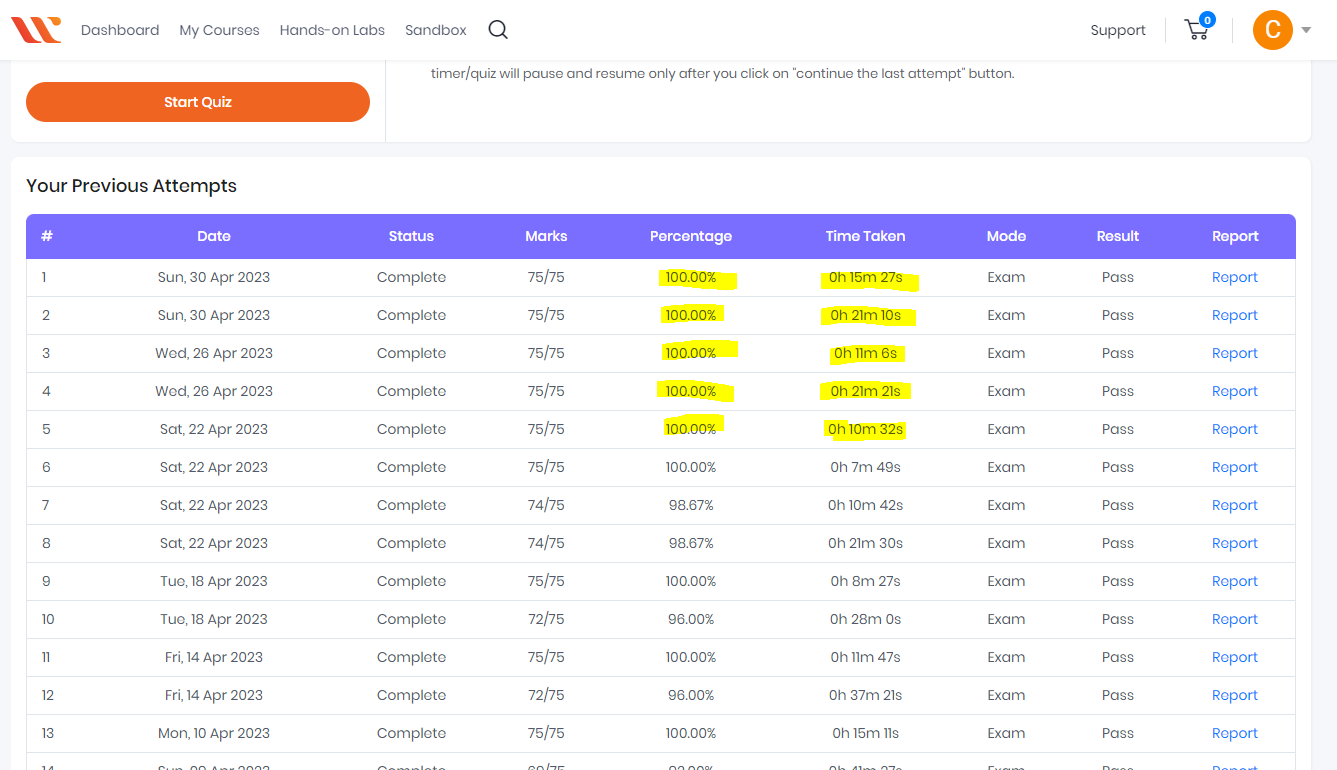Image resolution: width=1337 pixels, height=770 pixels.
Task: Open Report for attempt 8
Action: click(1235, 543)
